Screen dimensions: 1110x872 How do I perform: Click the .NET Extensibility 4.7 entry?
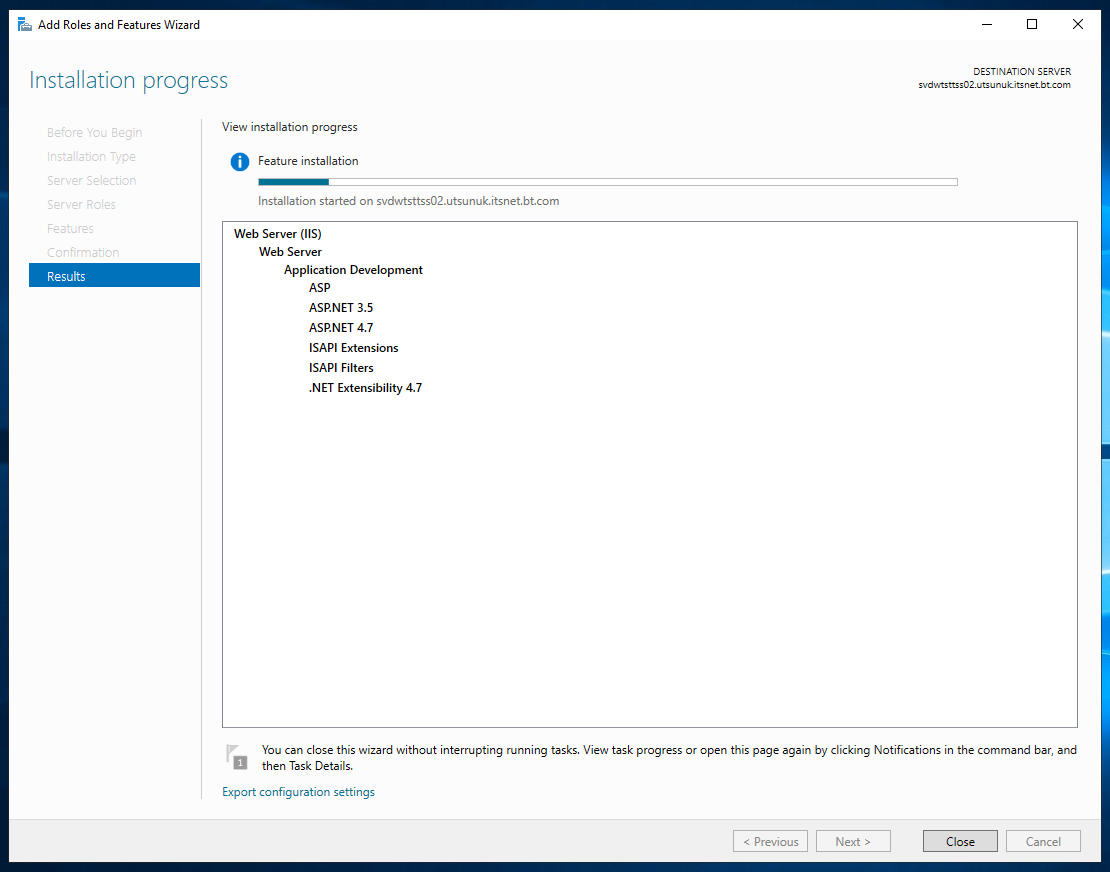tap(365, 388)
